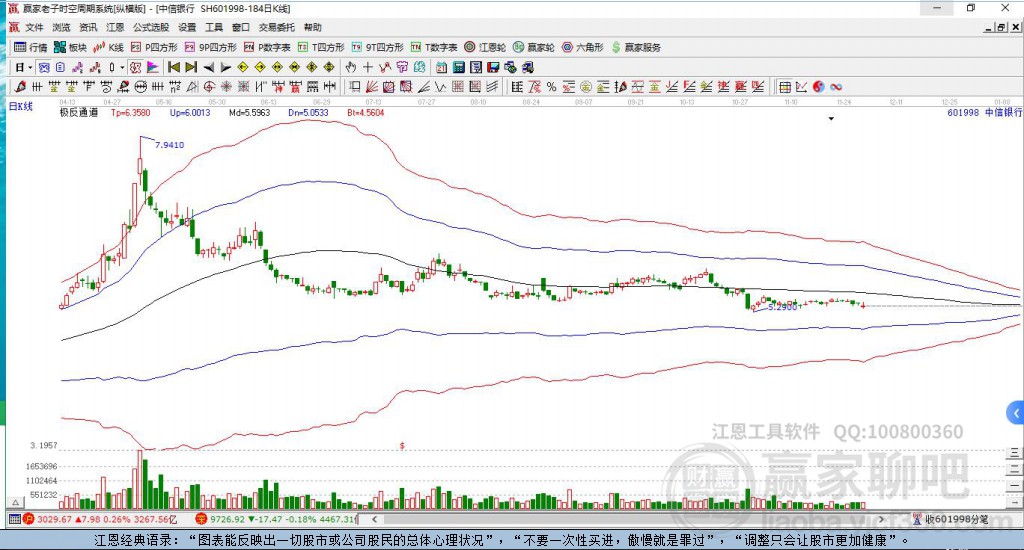Image resolution: width=1024 pixels, height=550 pixels.
Task: Expand the dropdown arrow next to 0
Action: (x=122, y=67)
